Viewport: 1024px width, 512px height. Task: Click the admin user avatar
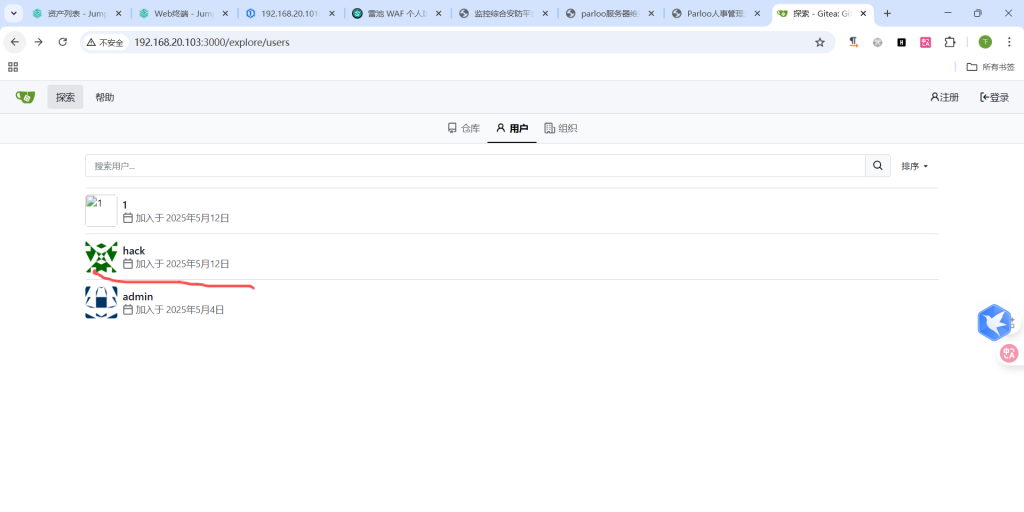101,302
